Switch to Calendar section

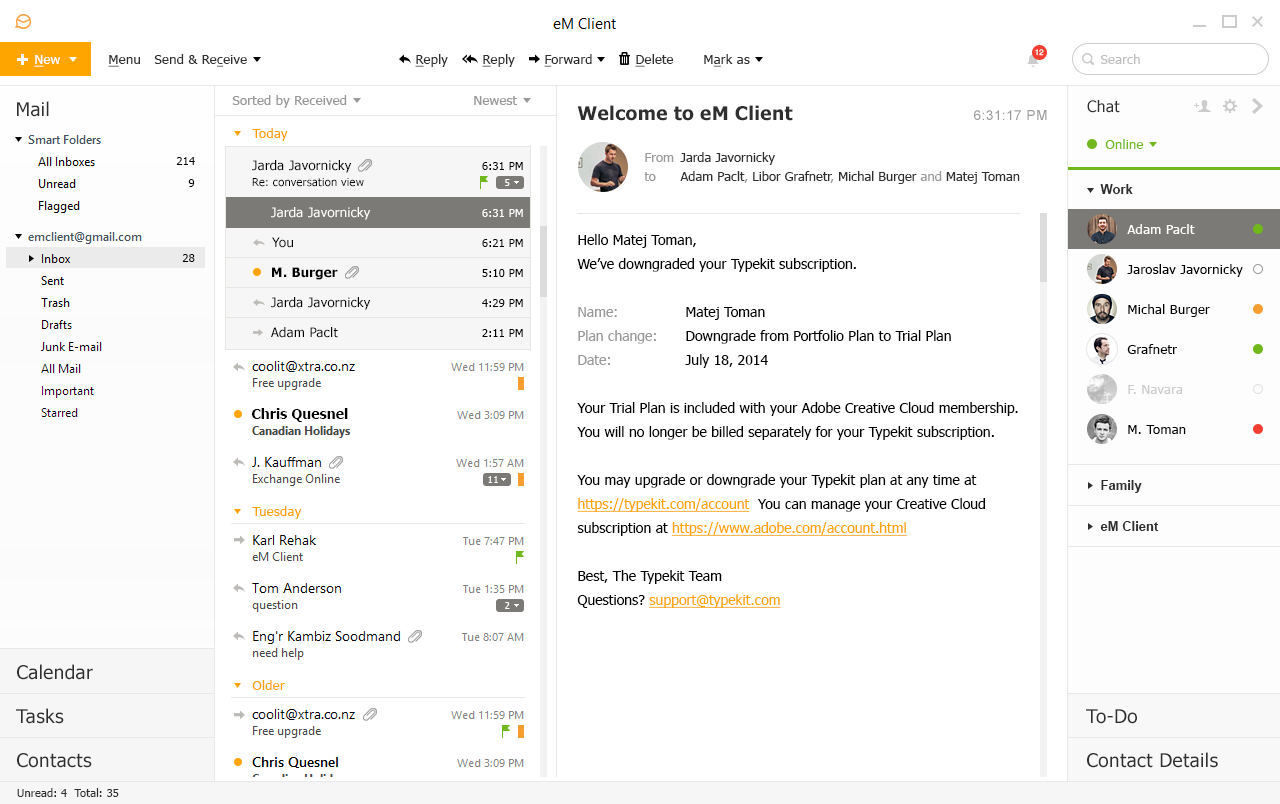107,672
